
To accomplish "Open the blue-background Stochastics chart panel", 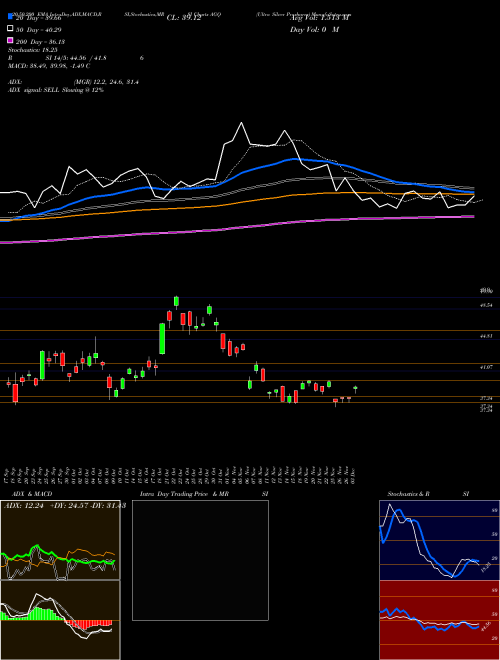I will pyautogui.click(x=439, y=540).
